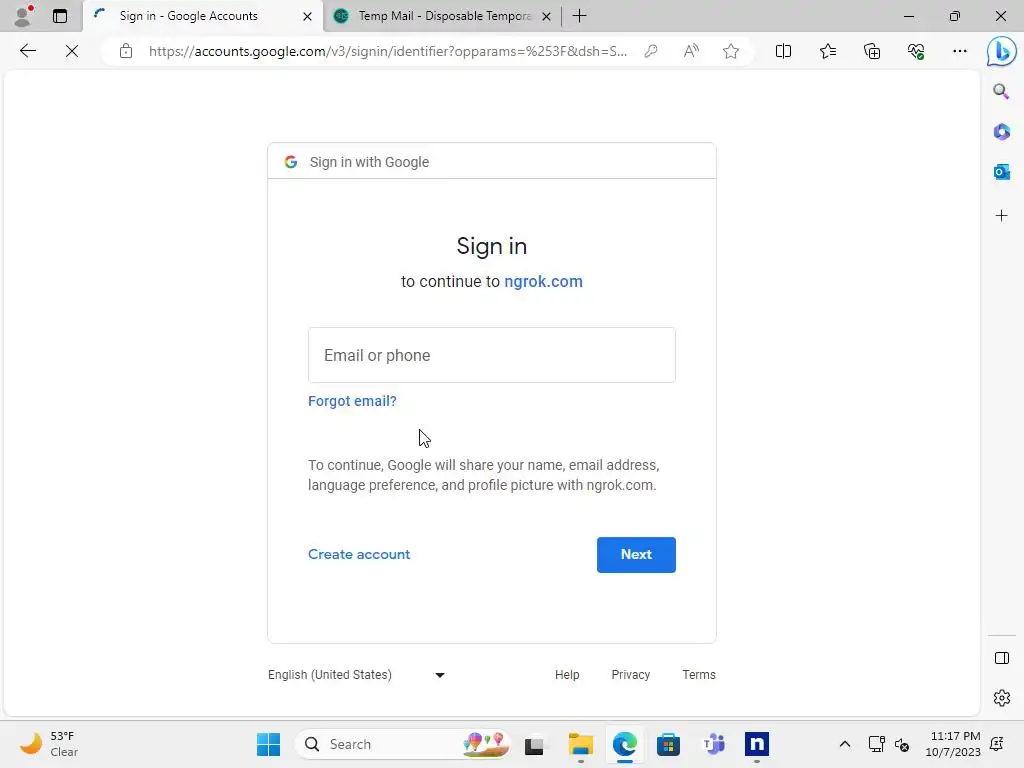Open Microsoft Store from the taskbar
Screen dimensions: 1024x768
coord(668,744)
